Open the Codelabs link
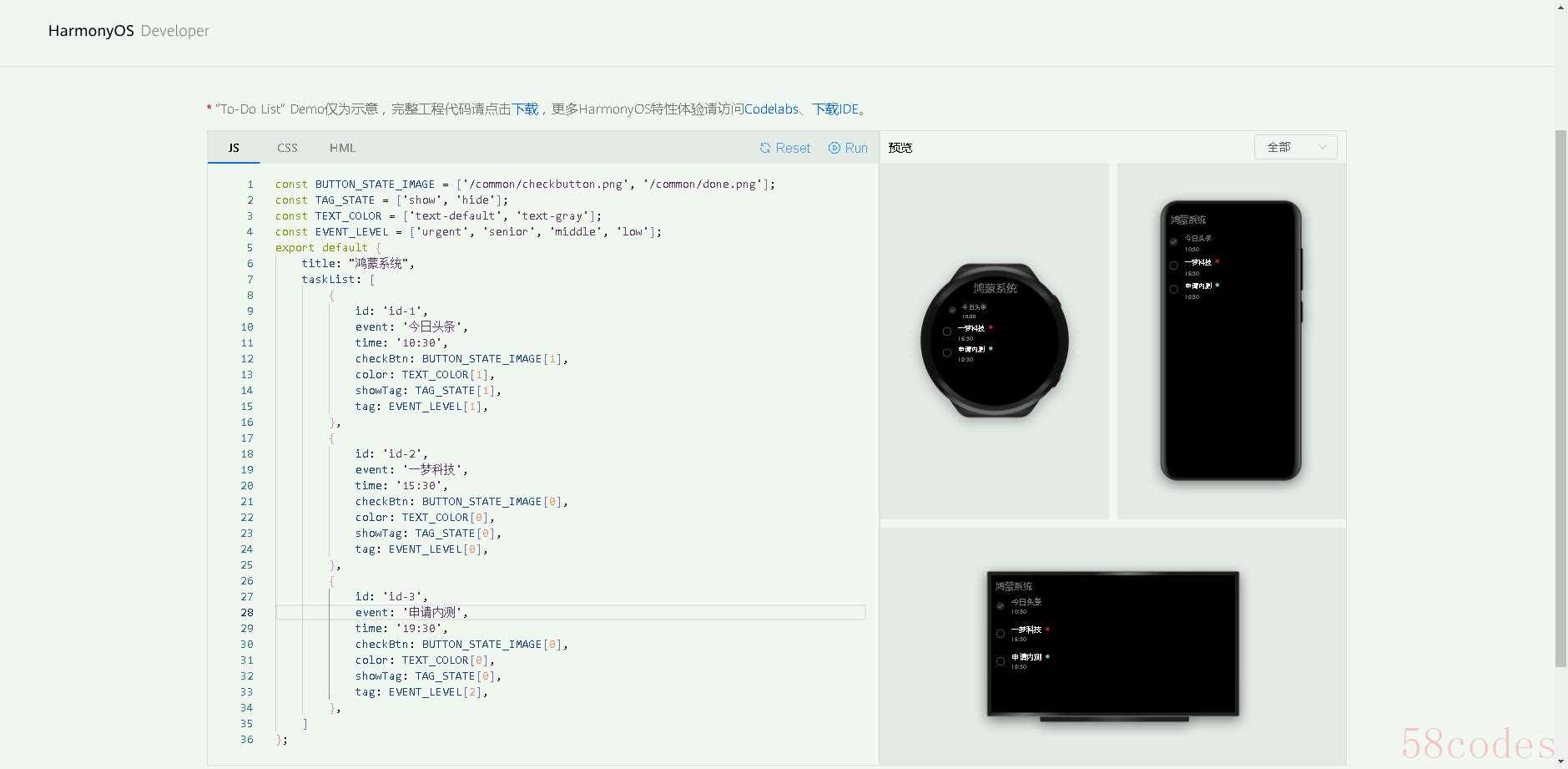Image resolution: width=1568 pixels, height=769 pixels. [x=771, y=109]
